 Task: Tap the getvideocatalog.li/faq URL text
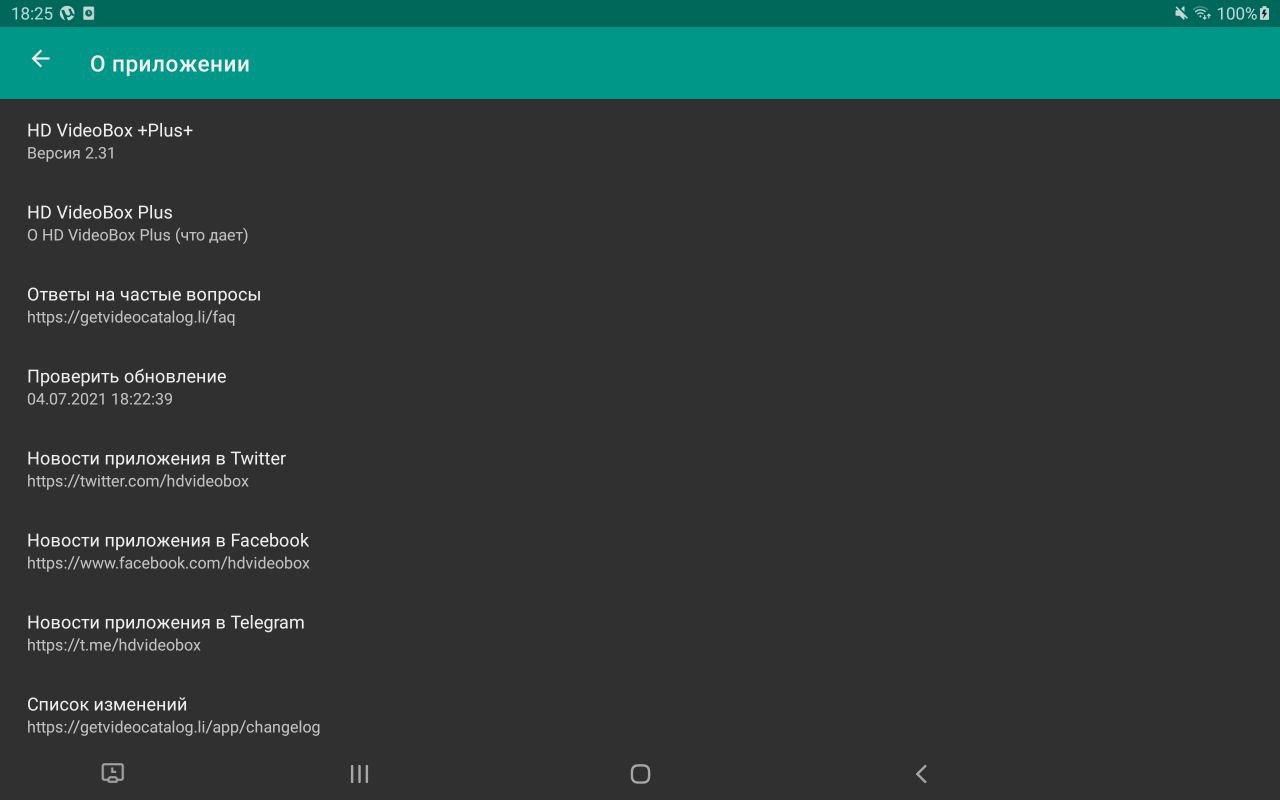pyautogui.click(x=131, y=317)
